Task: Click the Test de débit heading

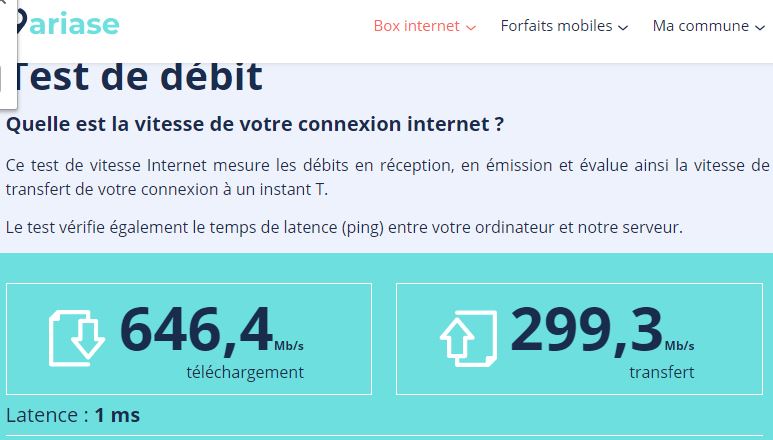Action: 138,76
